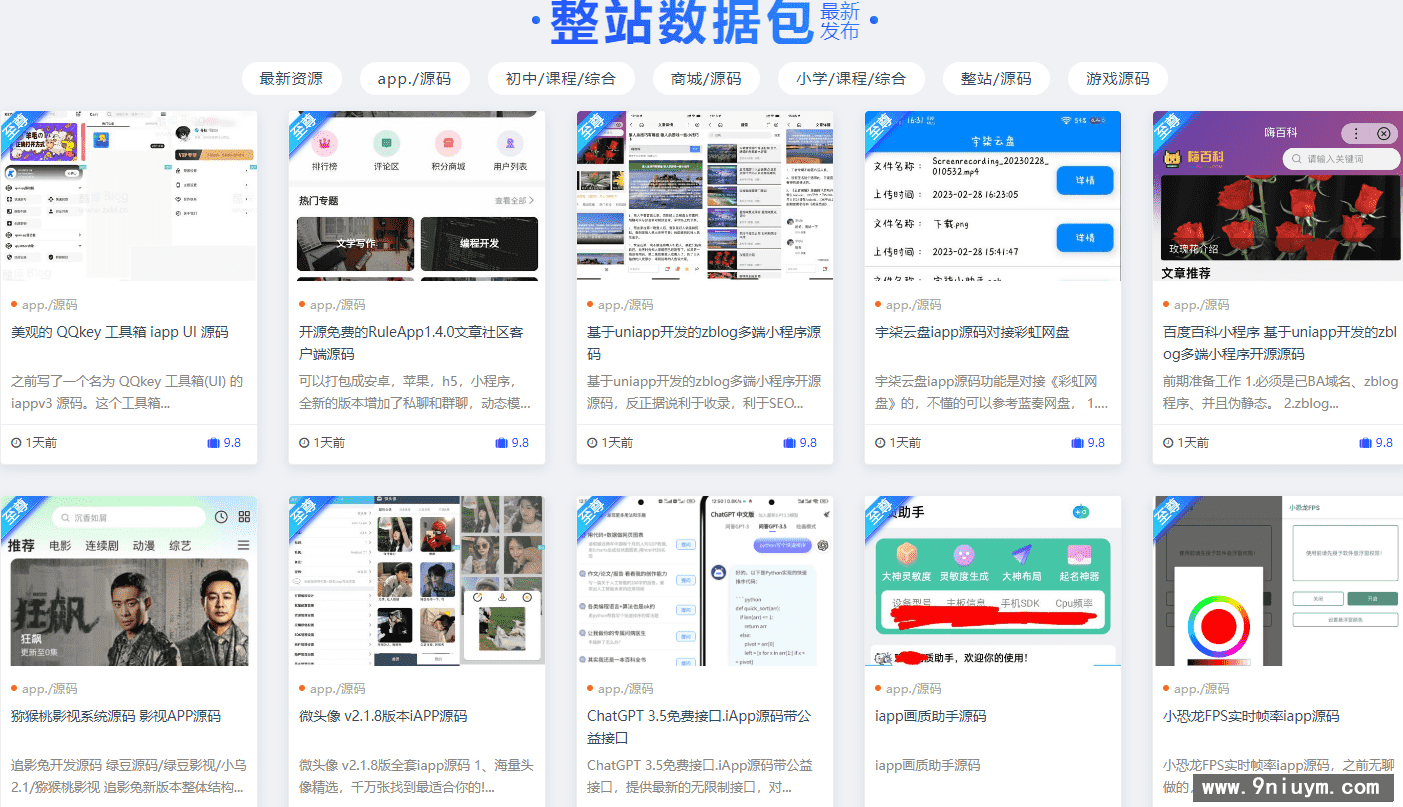
Task: Expand 查看全部 in 热门专题 section
Action: pos(513,199)
